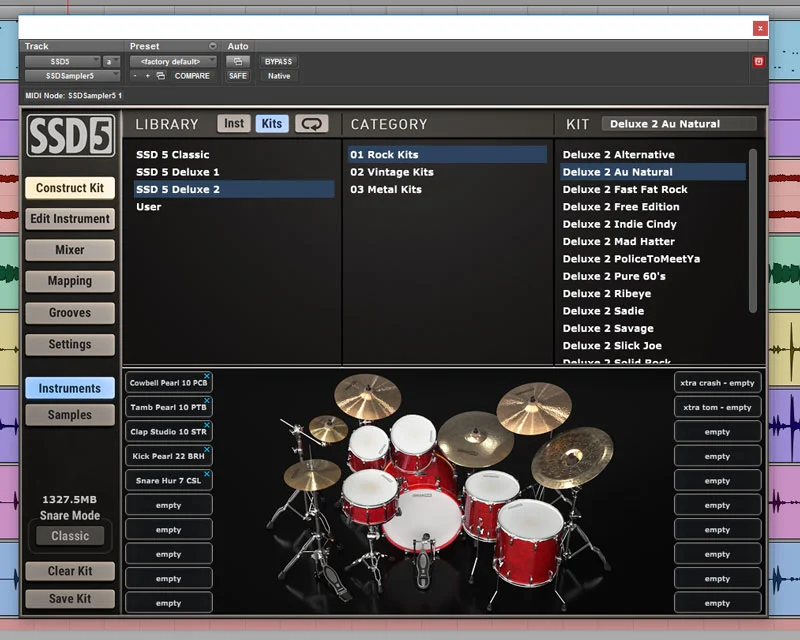Click the Clear Kit button
The width and height of the screenshot is (800, 640).
pyautogui.click(x=70, y=571)
